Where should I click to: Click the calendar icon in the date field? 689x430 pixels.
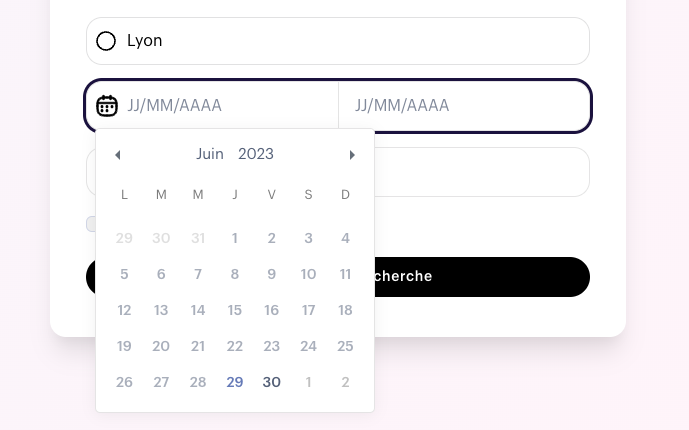tap(107, 106)
